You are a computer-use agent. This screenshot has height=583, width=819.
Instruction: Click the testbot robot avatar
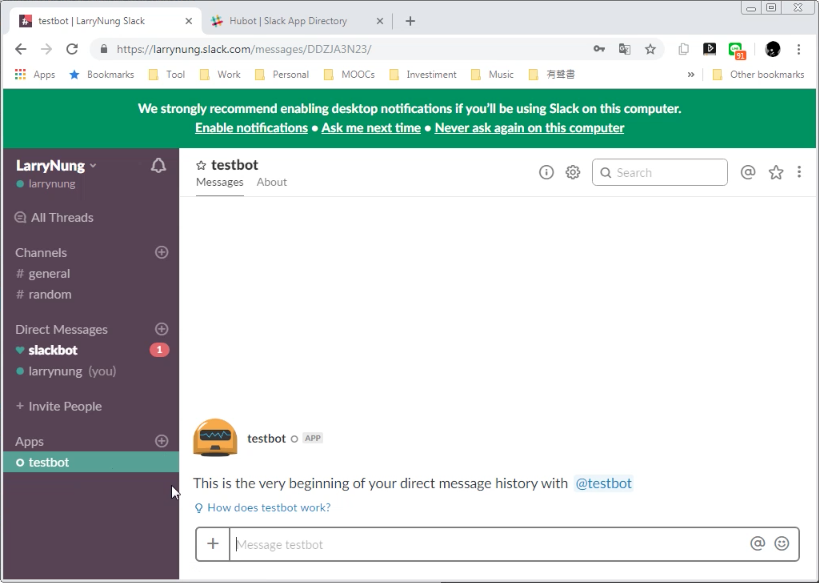[215, 438]
